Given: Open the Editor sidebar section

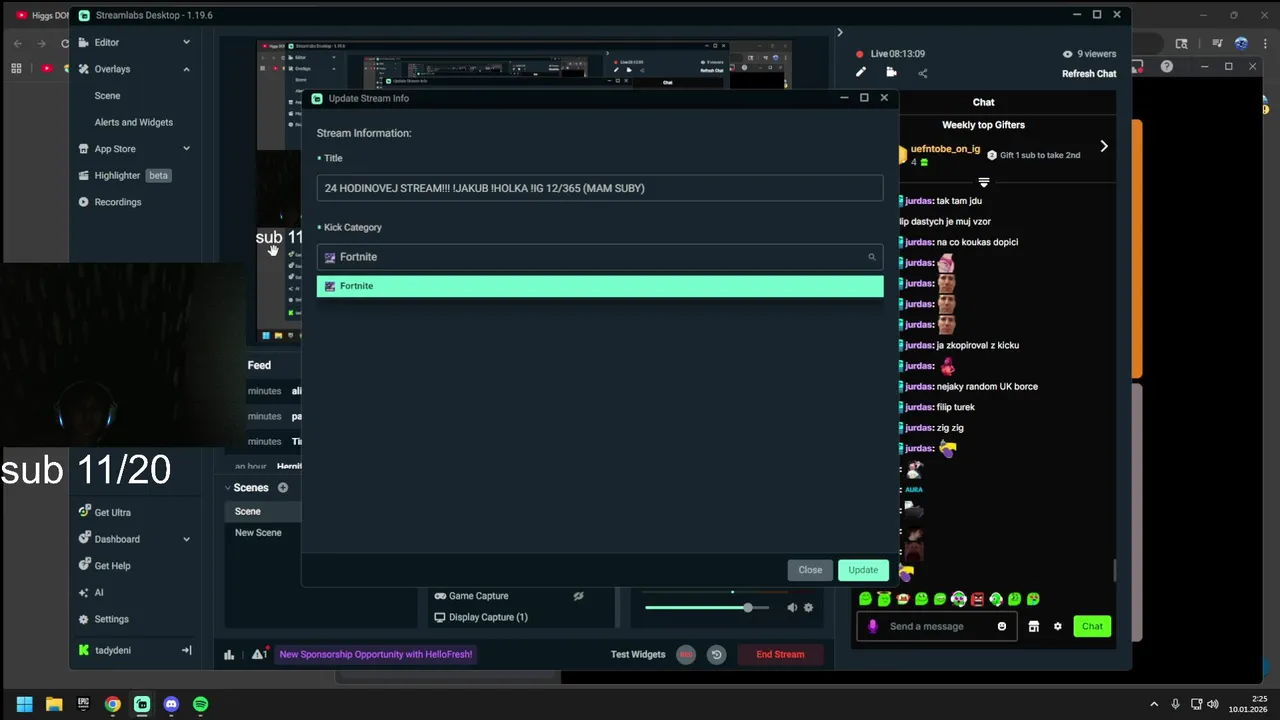Looking at the screenshot, I should [x=107, y=42].
